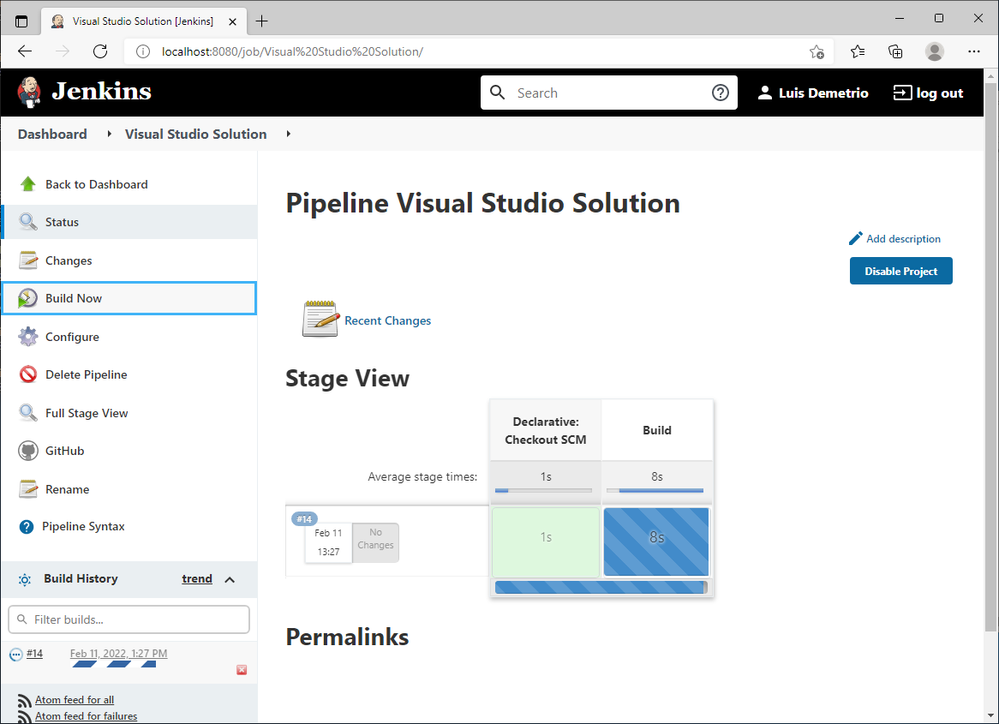Click the blue Pipeline Syntax help icon
Image resolution: width=999 pixels, height=724 pixels.
[26, 526]
